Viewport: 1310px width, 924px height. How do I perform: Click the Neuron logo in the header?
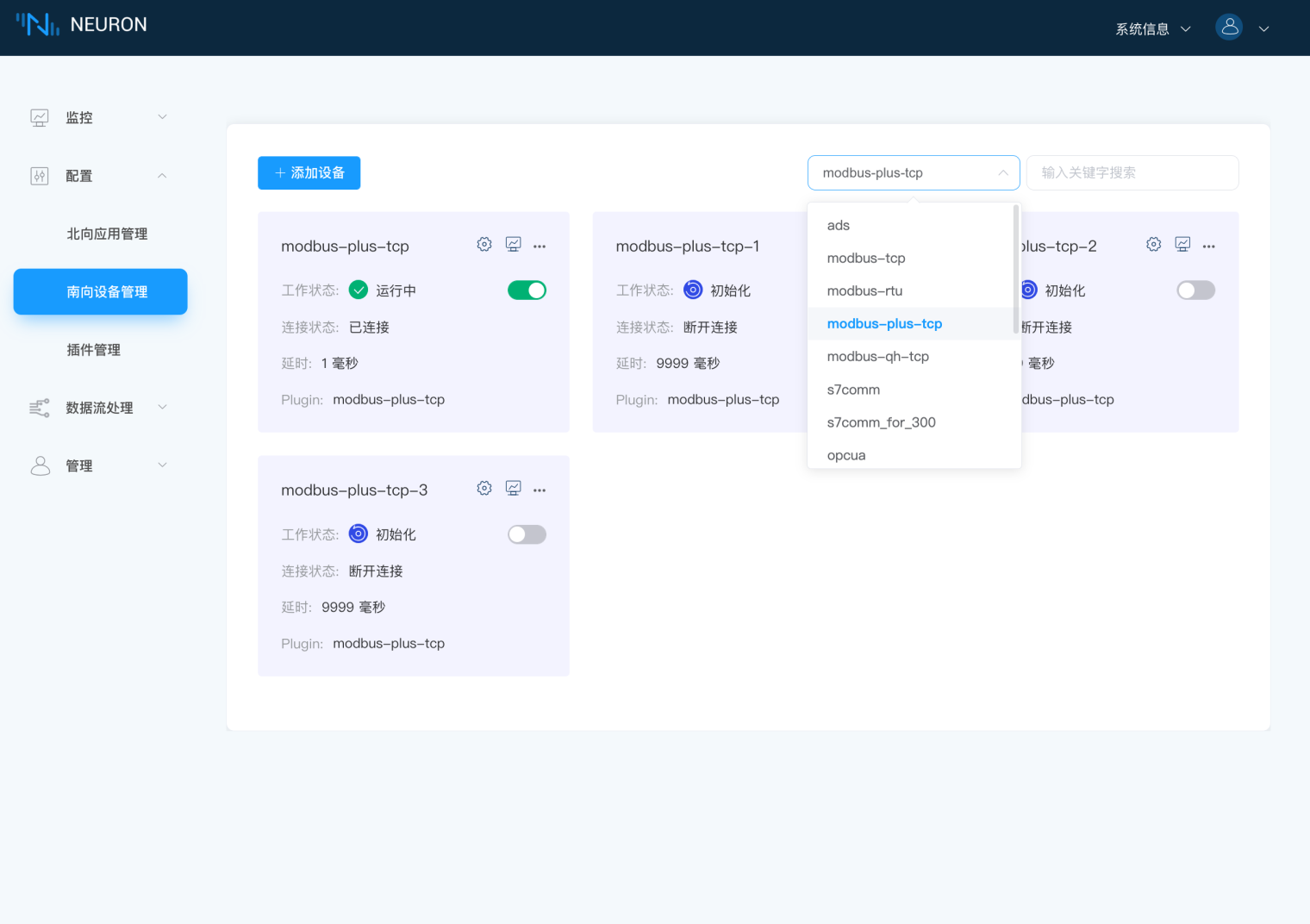point(38,24)
